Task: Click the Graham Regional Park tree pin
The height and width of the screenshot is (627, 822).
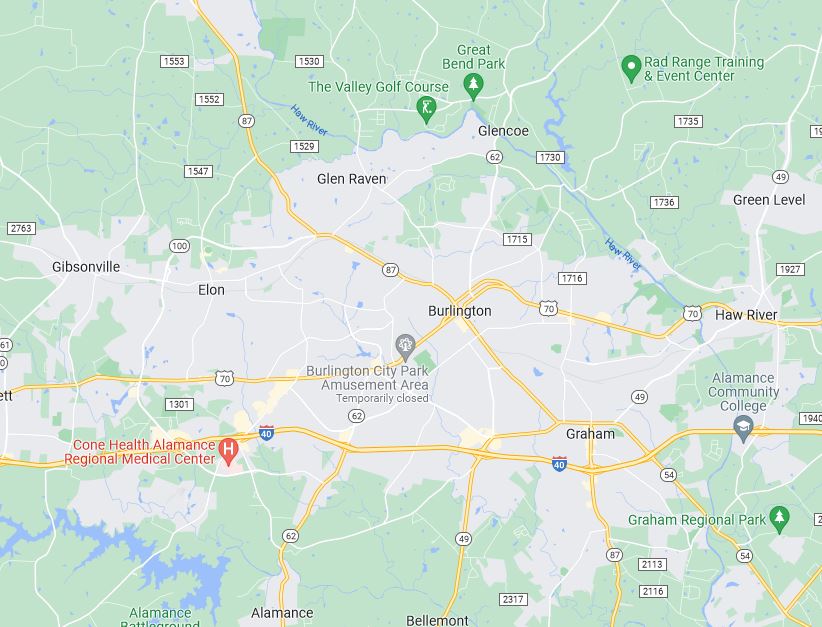Action: pos(779,519)
